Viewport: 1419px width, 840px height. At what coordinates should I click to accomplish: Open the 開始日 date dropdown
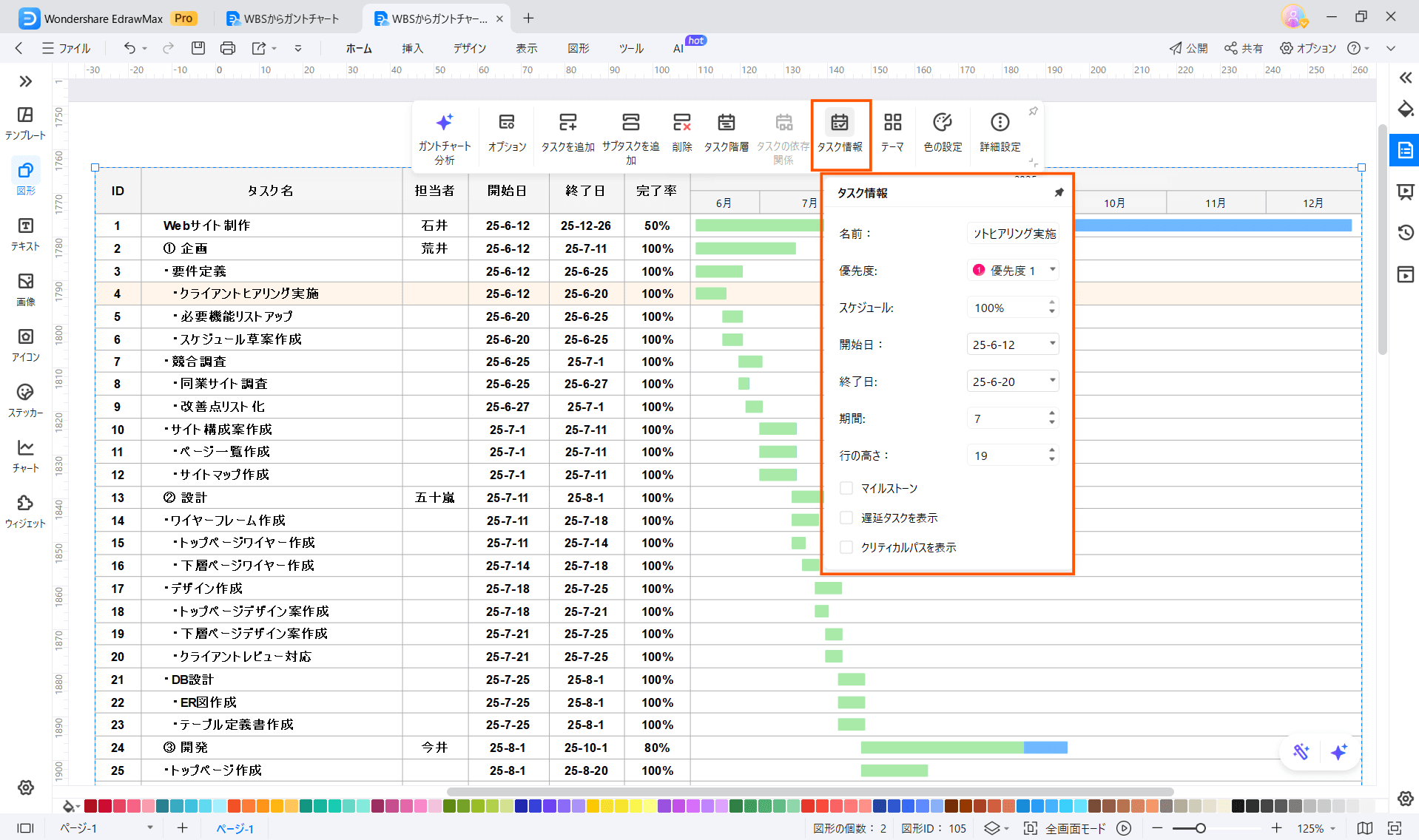coord(1052,345)
